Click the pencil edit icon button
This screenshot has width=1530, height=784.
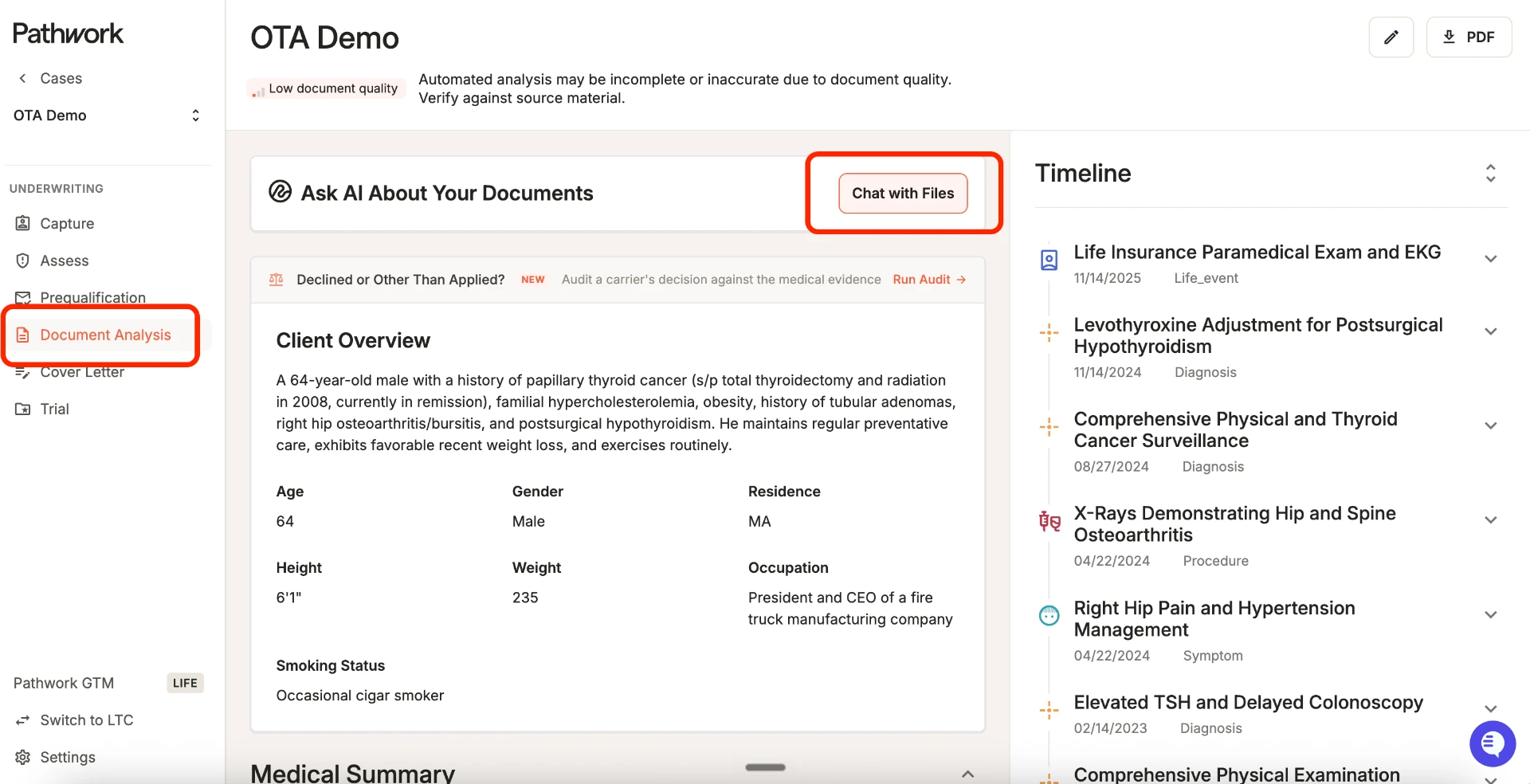tap(1391, 37)
